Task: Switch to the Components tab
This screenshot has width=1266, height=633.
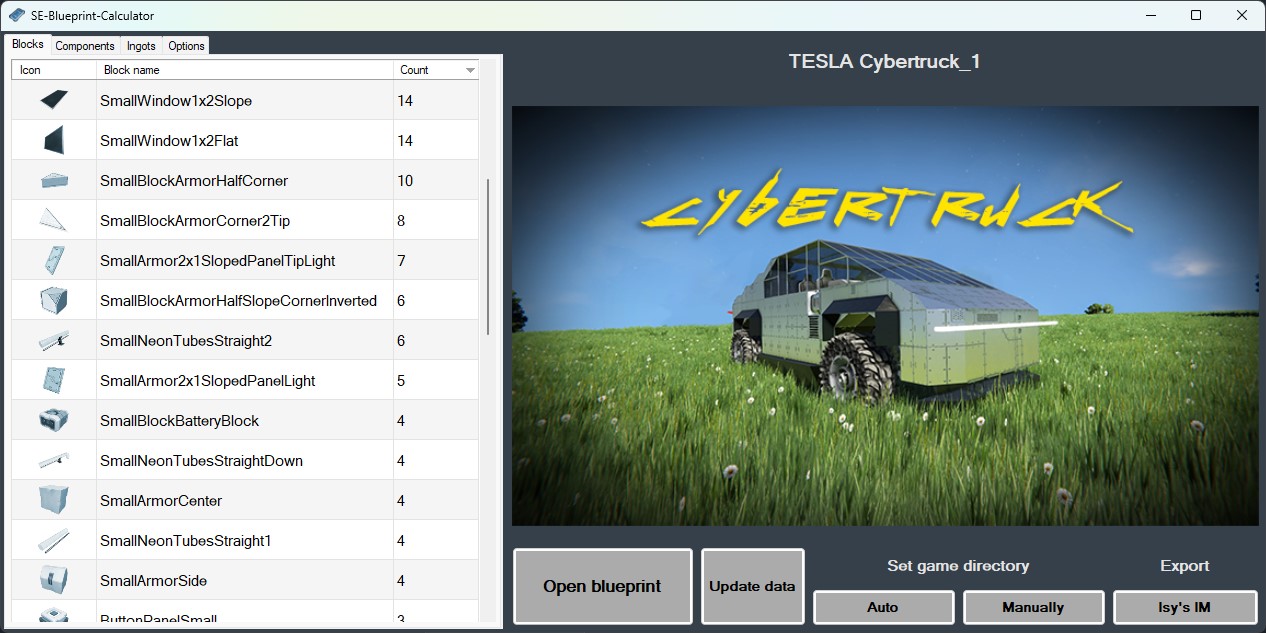Action: coord(85,46)
